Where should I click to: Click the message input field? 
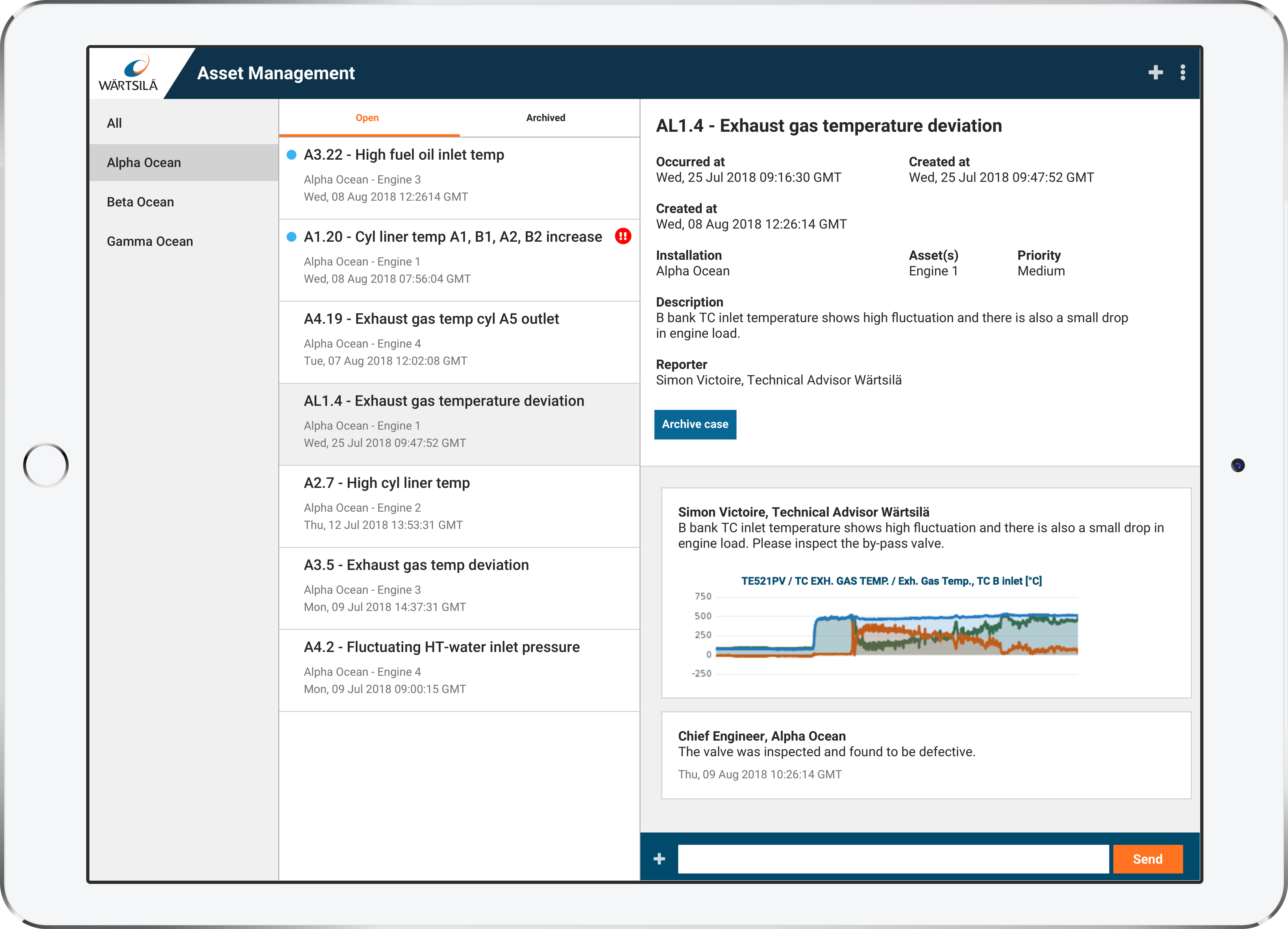coord(893,859)
